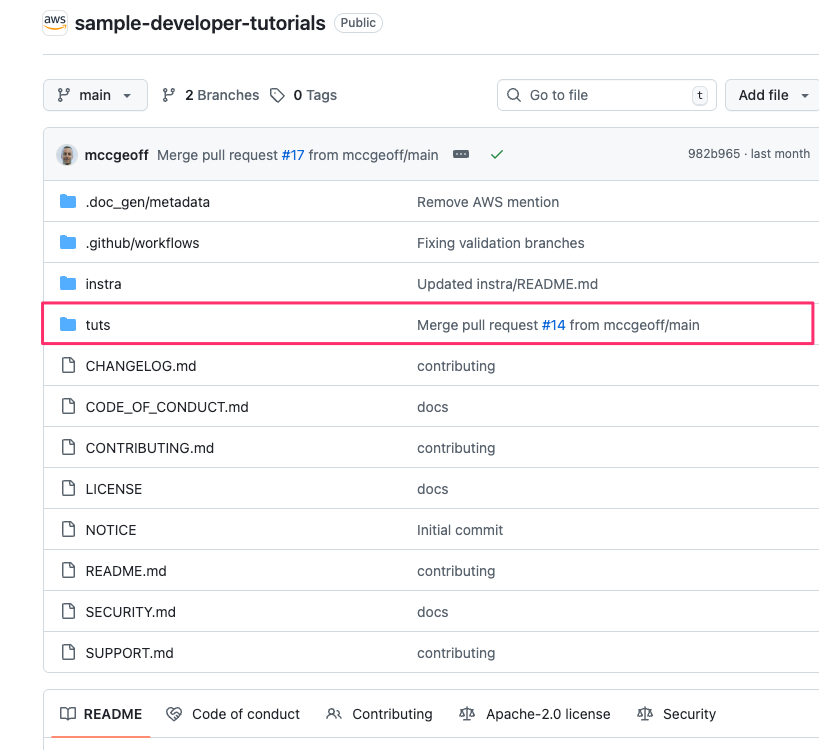Screen dimensions: 819x750
Task: Open CONTRIBUTING.md file
Action: pyautogui.click(x=150, y=448)
